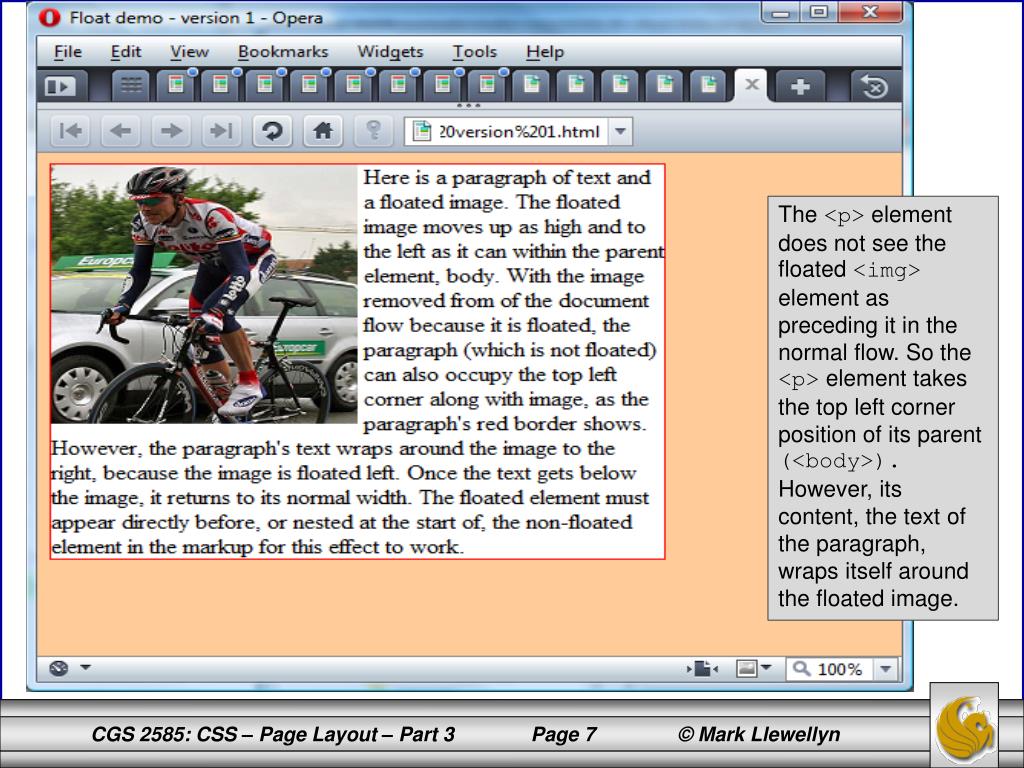Open the File menu
Image resolution: width=1024 pixels, height=768 pixels.
[x=68, y=52]
